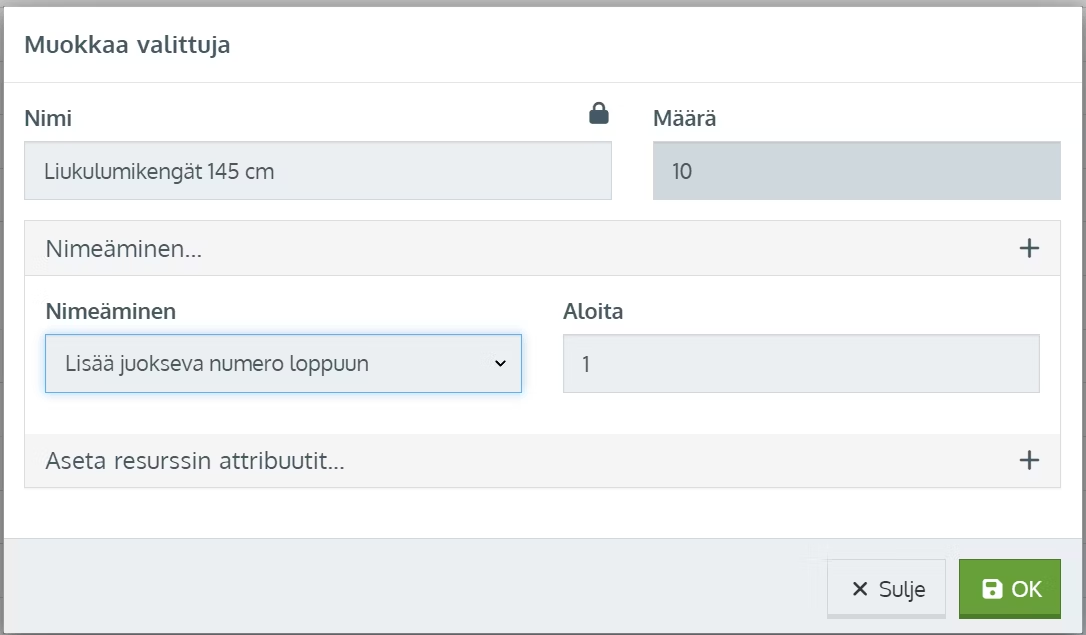Click the Määrä field showing 10
1086x635 pixels.
coord(857,171)
